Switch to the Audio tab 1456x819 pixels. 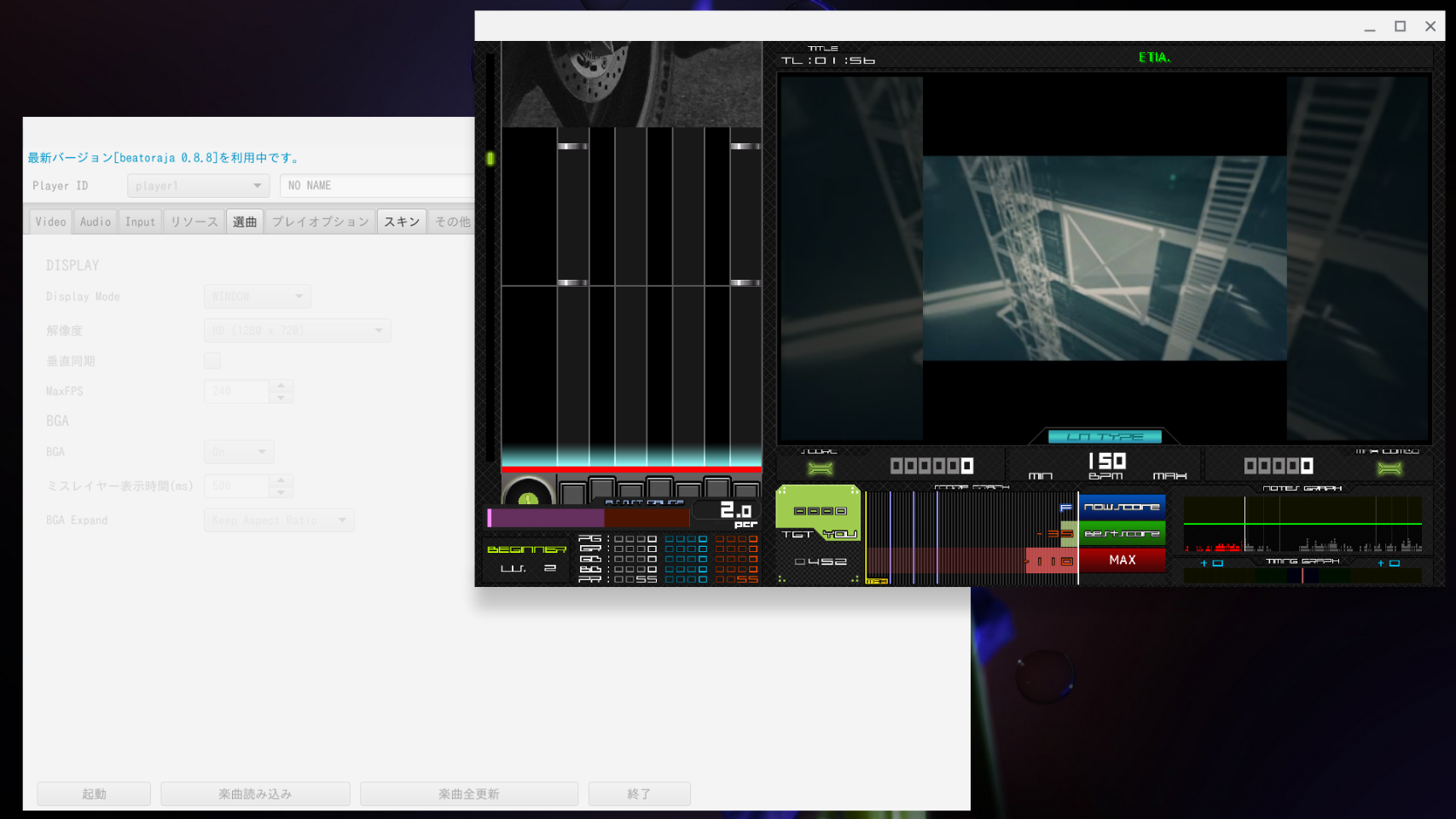point(96,222)
